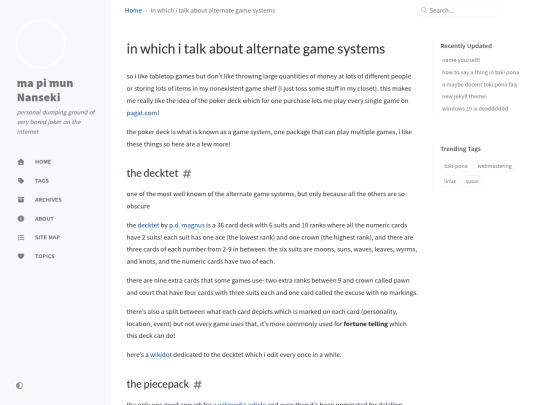Select the toki-pona trending tag
This screenshot has width=540, height=405.
click(x=456, y=166)
